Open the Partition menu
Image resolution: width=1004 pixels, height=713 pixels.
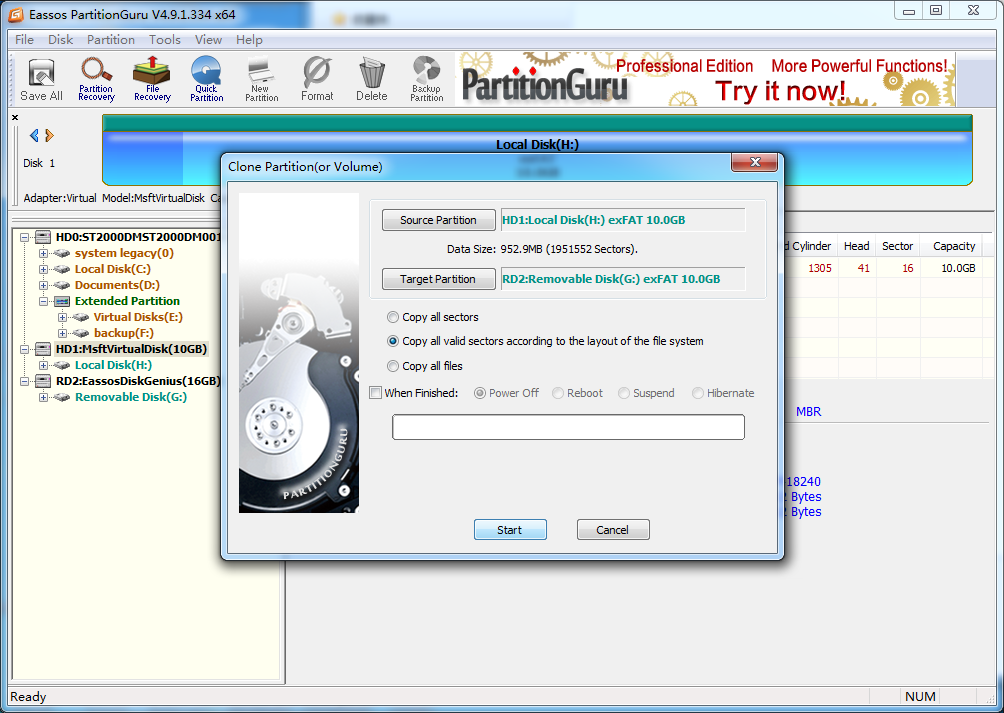[111, 40]
